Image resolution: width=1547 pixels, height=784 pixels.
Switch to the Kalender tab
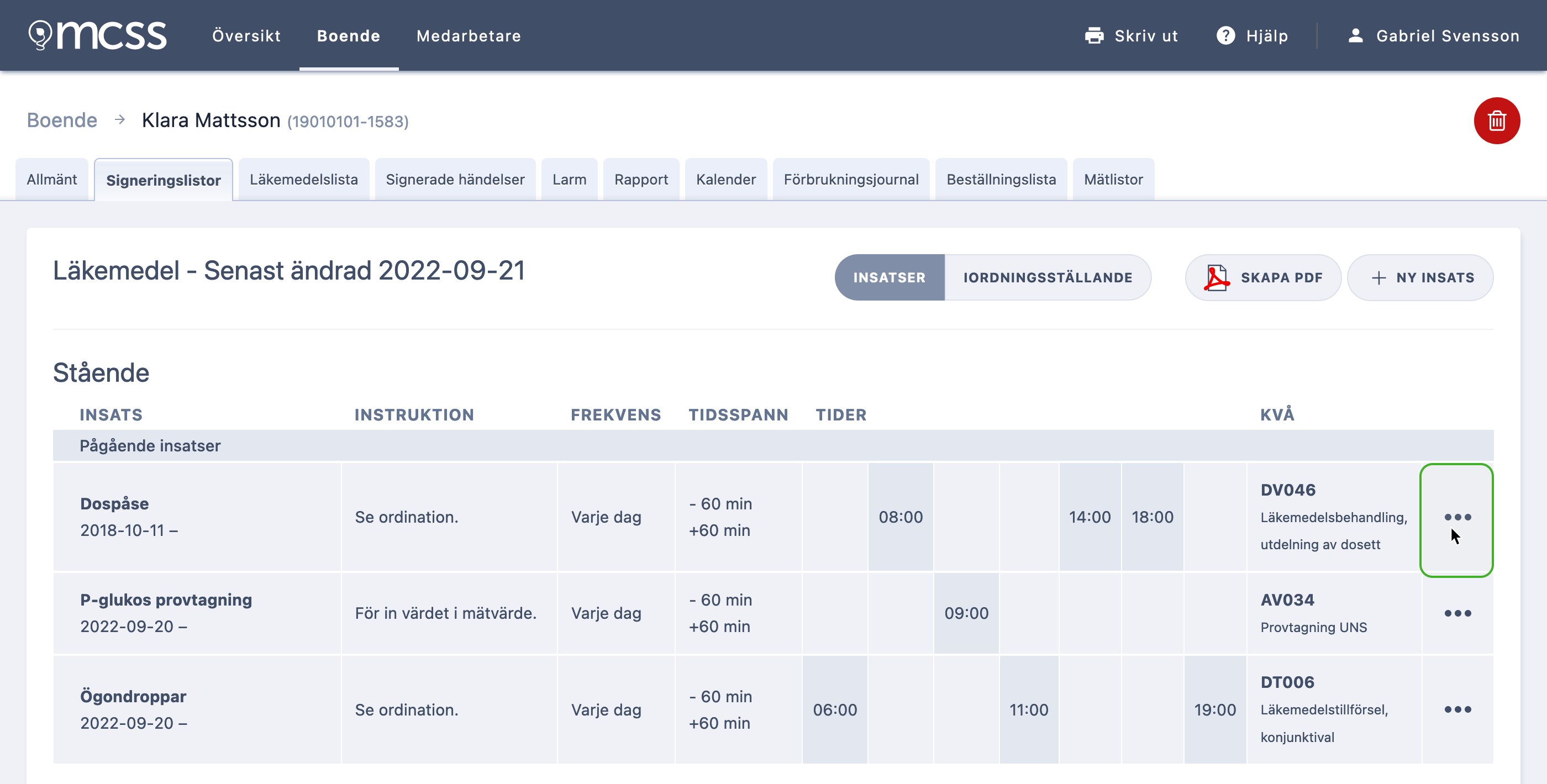coord(726,180)
